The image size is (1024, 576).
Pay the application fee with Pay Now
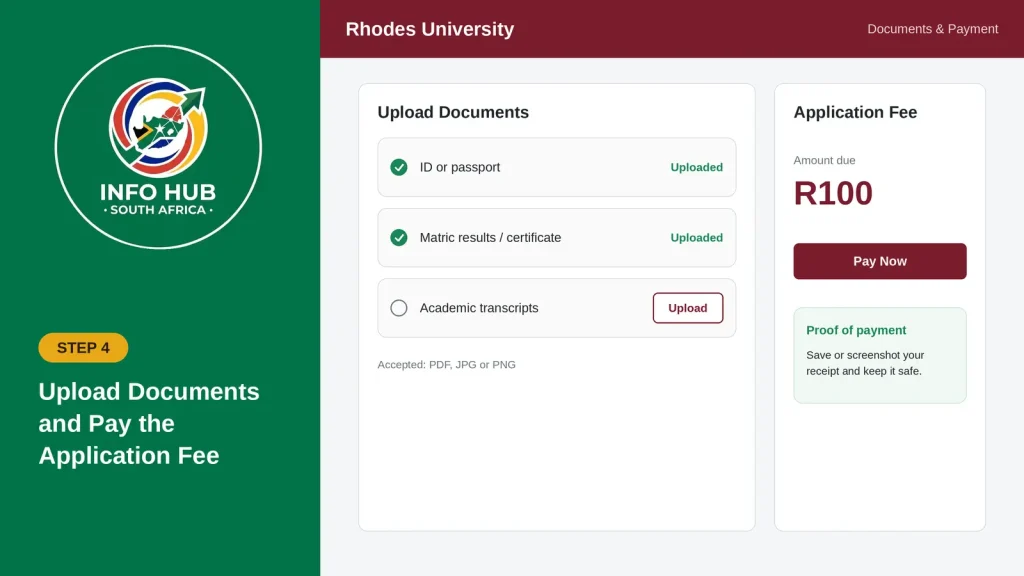pyautogui.click(x=880, y=261)
